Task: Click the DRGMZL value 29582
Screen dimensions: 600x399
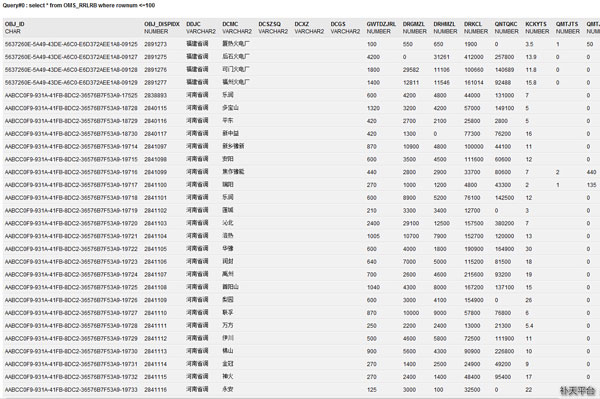Action: click(411, 70)
